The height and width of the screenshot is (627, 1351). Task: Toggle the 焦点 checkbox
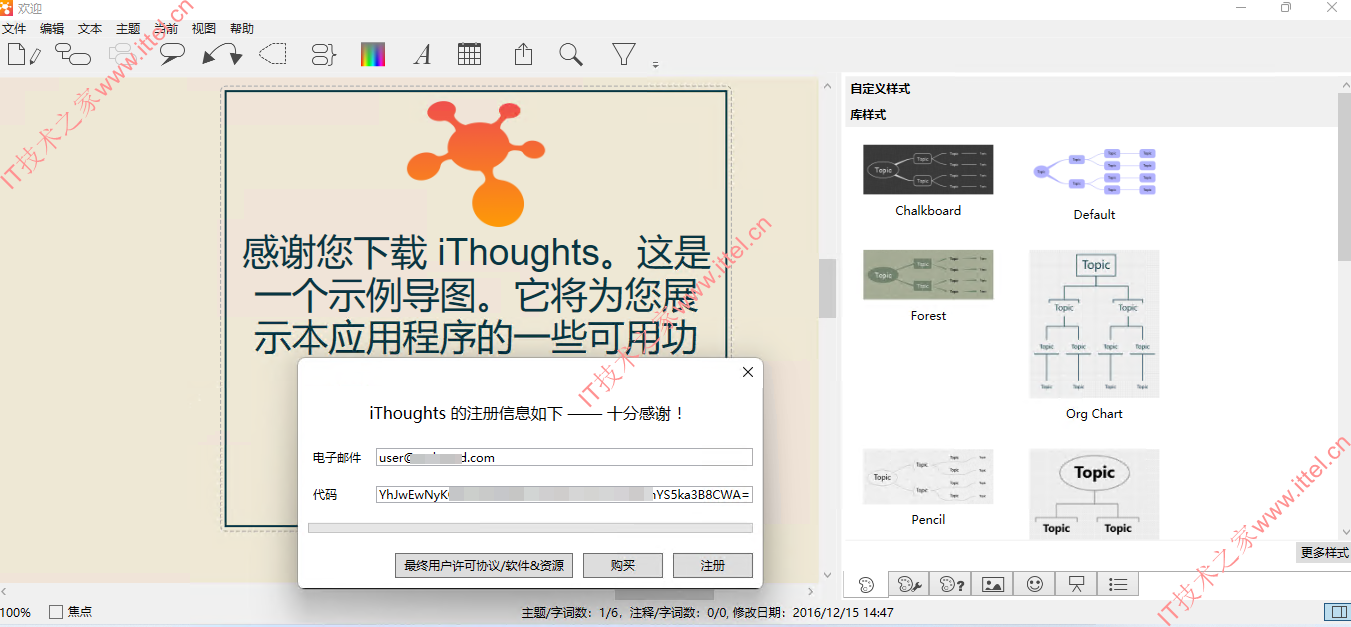click(56, 612)
